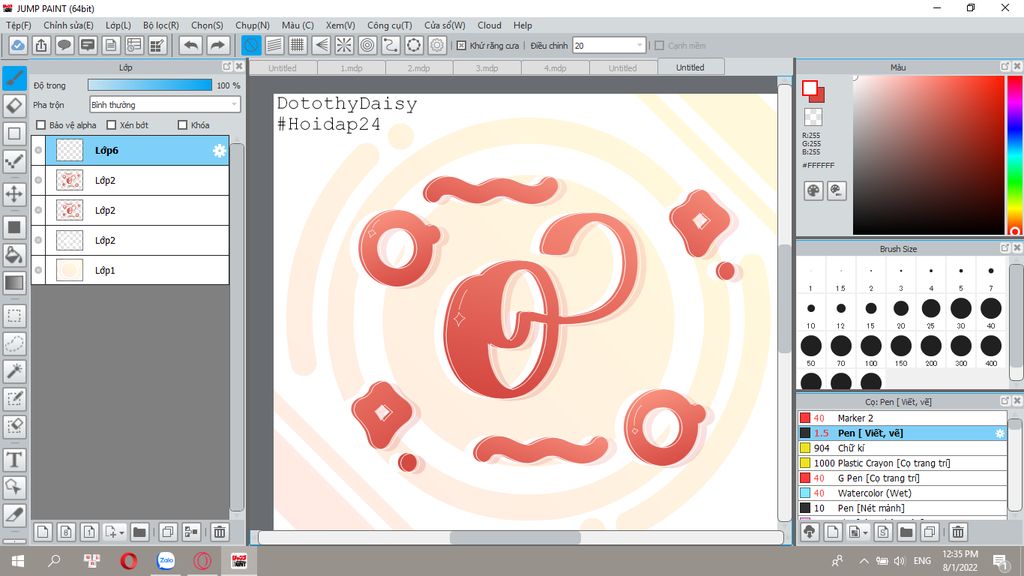Toggle Cạnh mềm checkbox
Screen dimensions: 1024x576
pos(660,46)
